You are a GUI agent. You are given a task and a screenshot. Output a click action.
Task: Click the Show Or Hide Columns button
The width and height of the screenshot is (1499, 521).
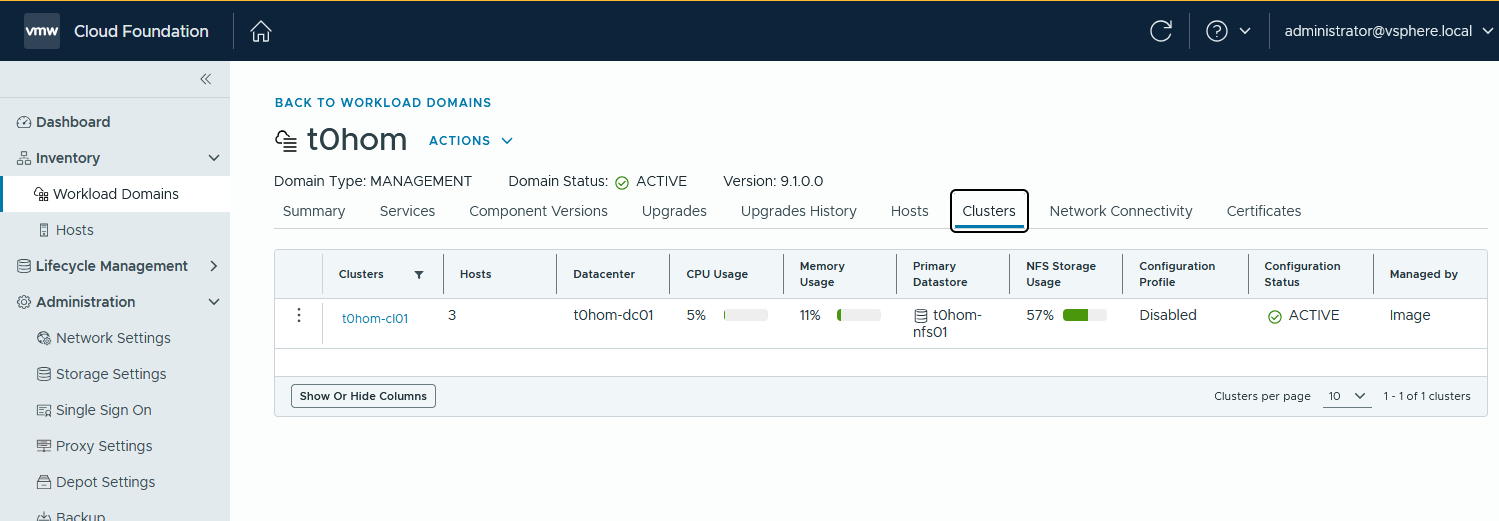[363, 396]
